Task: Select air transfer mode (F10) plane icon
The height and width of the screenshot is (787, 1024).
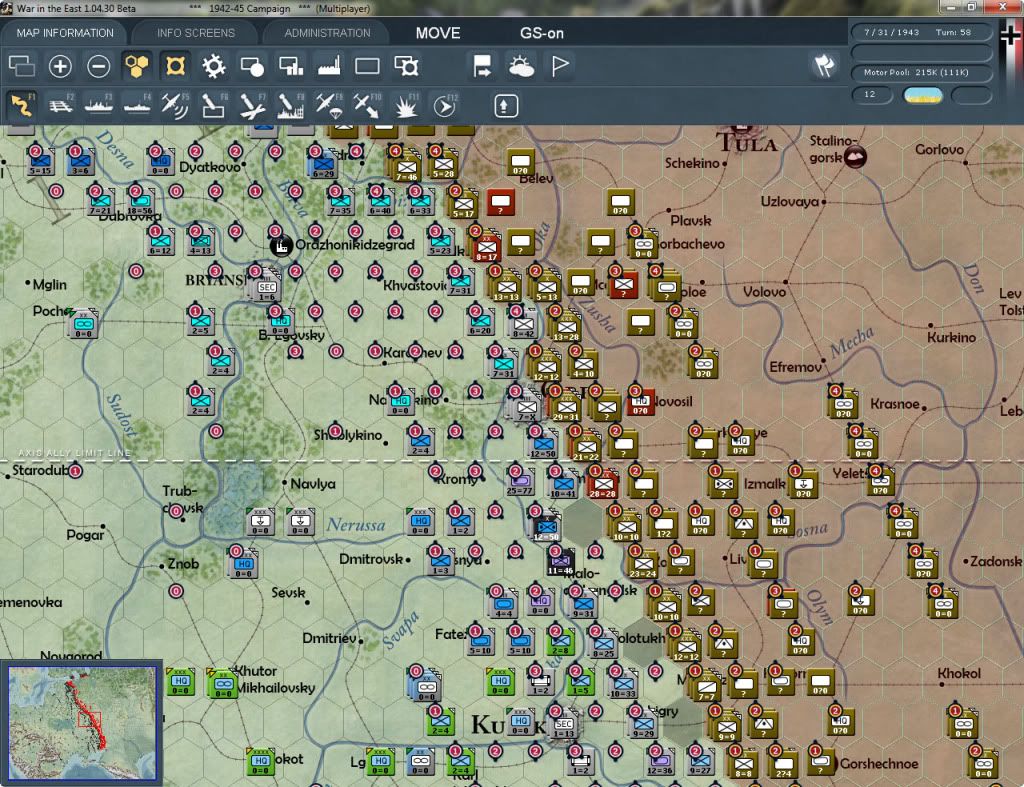Action: point(367,105)
